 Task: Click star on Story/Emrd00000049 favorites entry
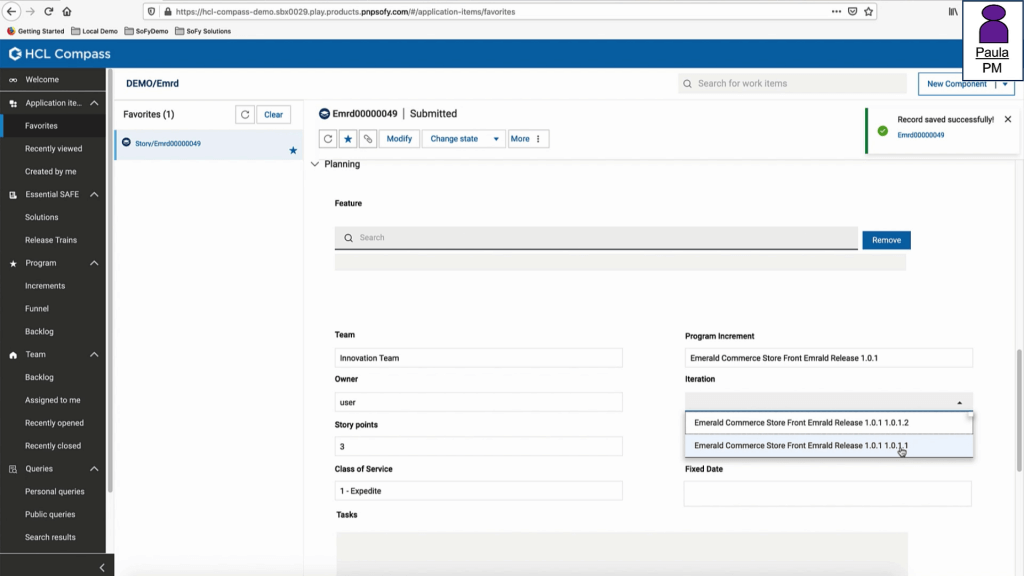point(293,150)
